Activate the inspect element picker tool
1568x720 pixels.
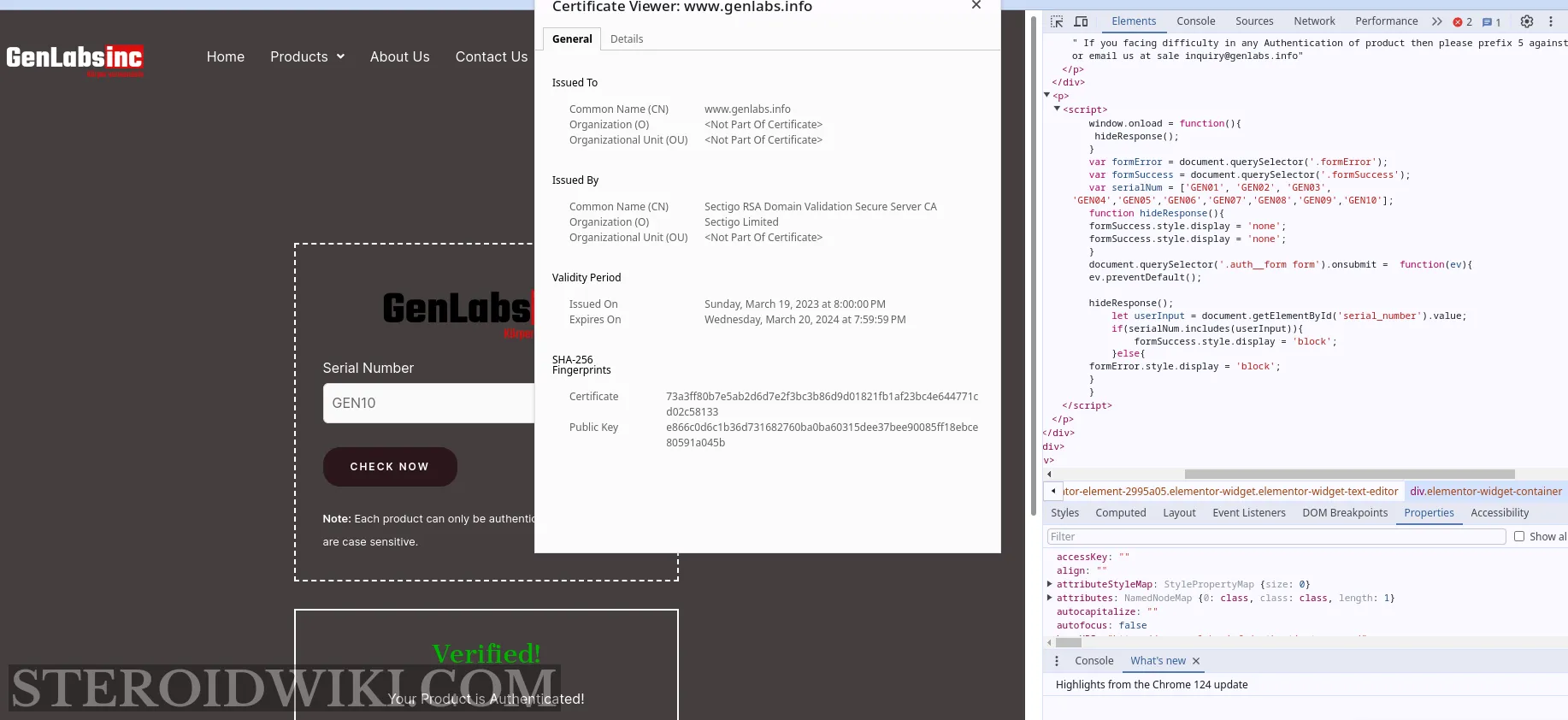[x=1057, y=21]
